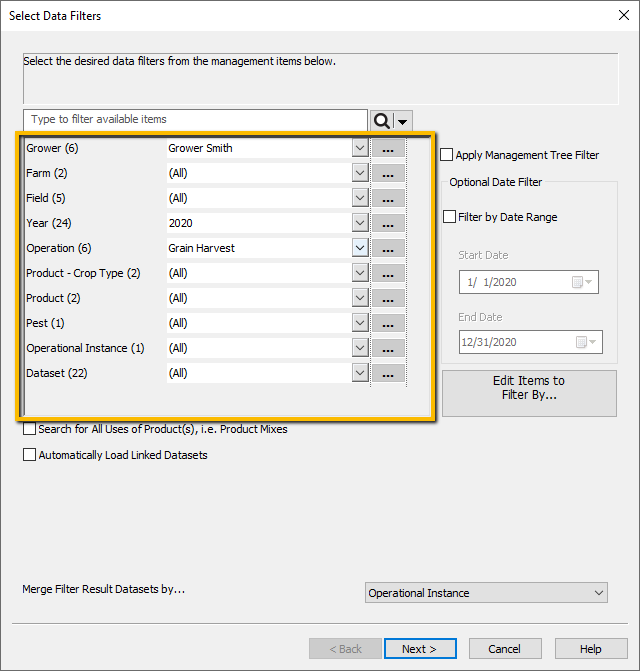
Task: Expand the Dataset (22) dropdown
Action: 360,373
